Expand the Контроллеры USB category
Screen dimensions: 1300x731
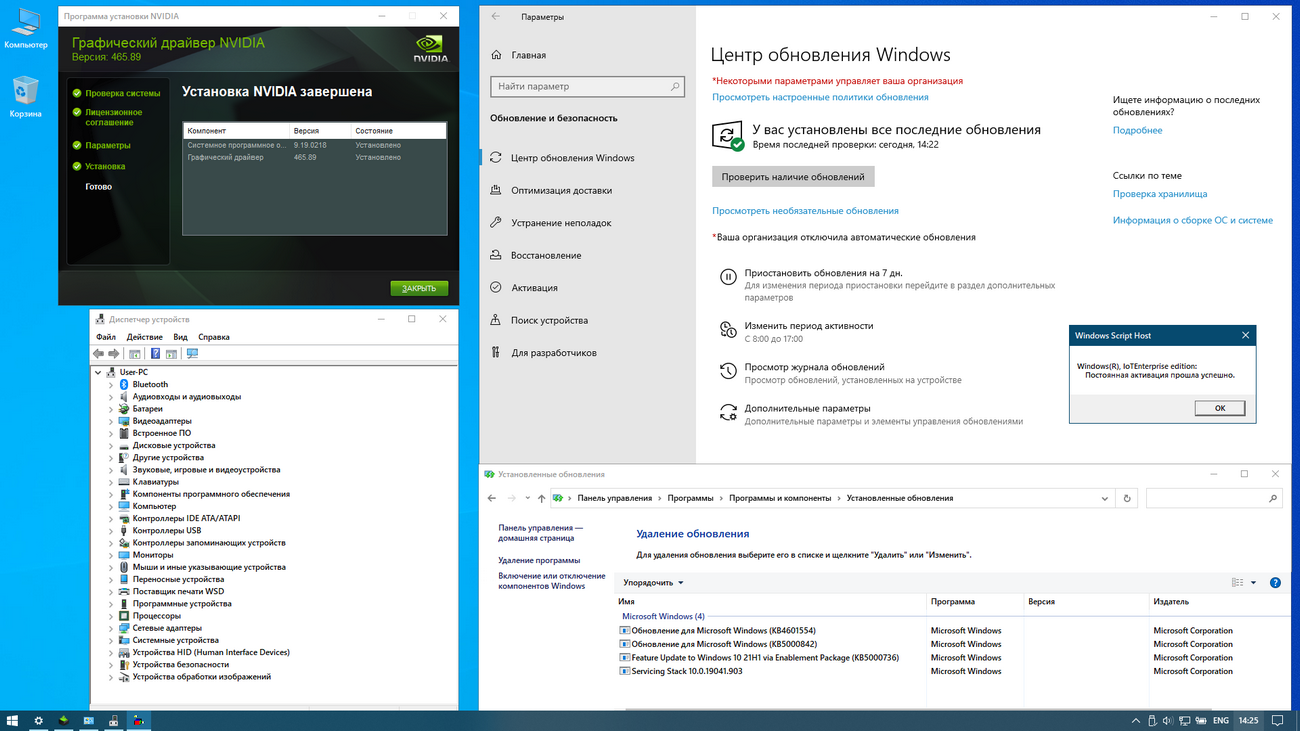[111, 530]
